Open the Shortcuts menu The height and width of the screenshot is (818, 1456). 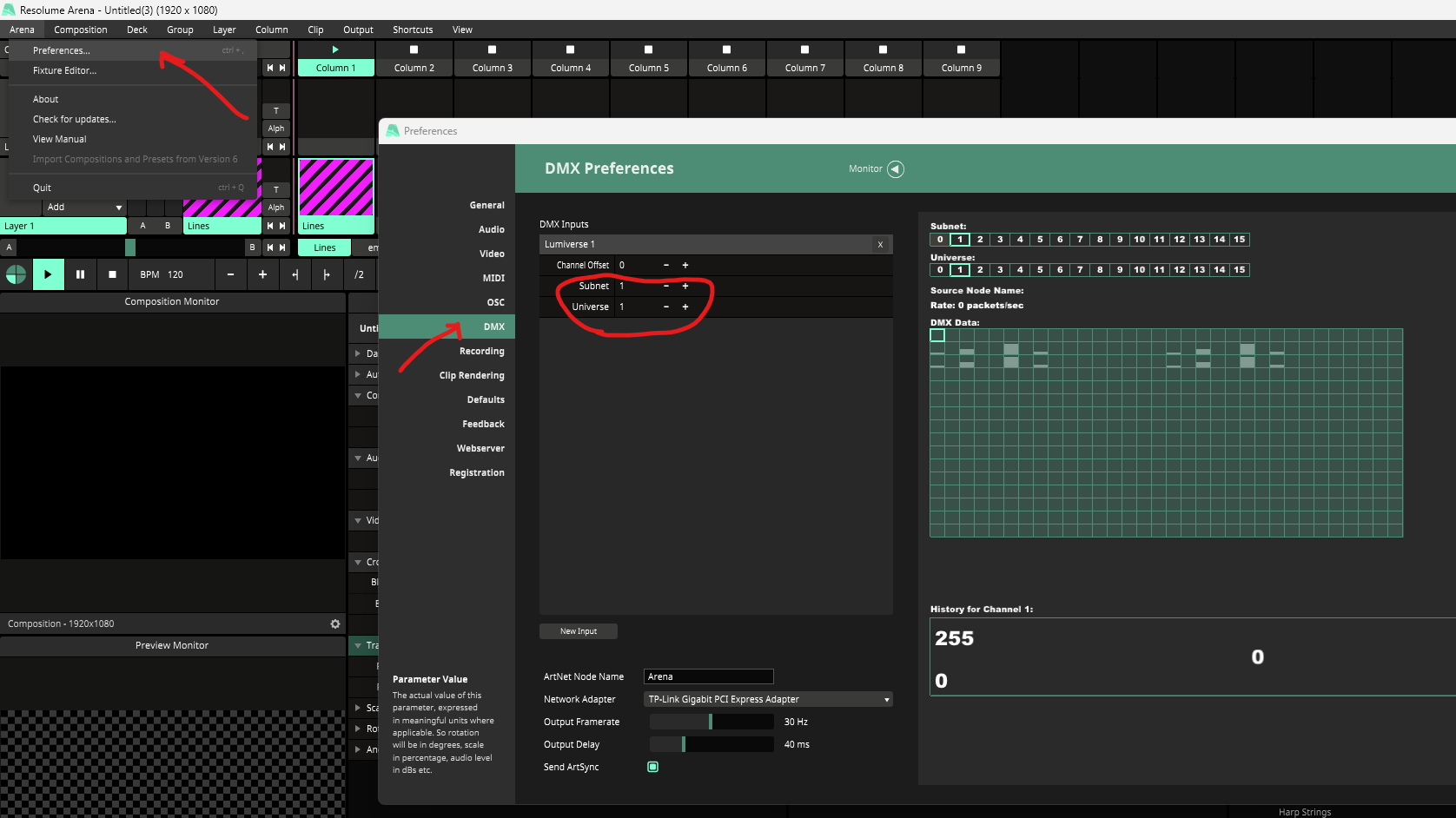413,30
